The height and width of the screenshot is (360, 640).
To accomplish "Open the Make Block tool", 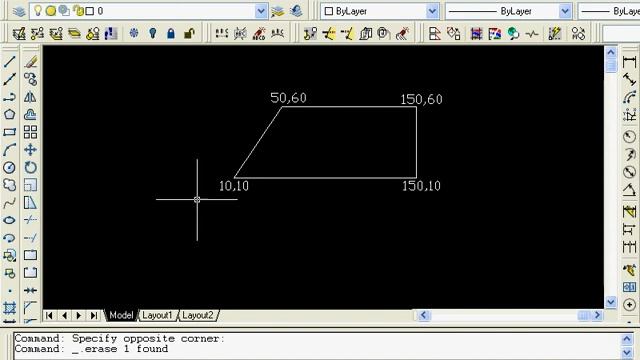I will pos(10,273).
